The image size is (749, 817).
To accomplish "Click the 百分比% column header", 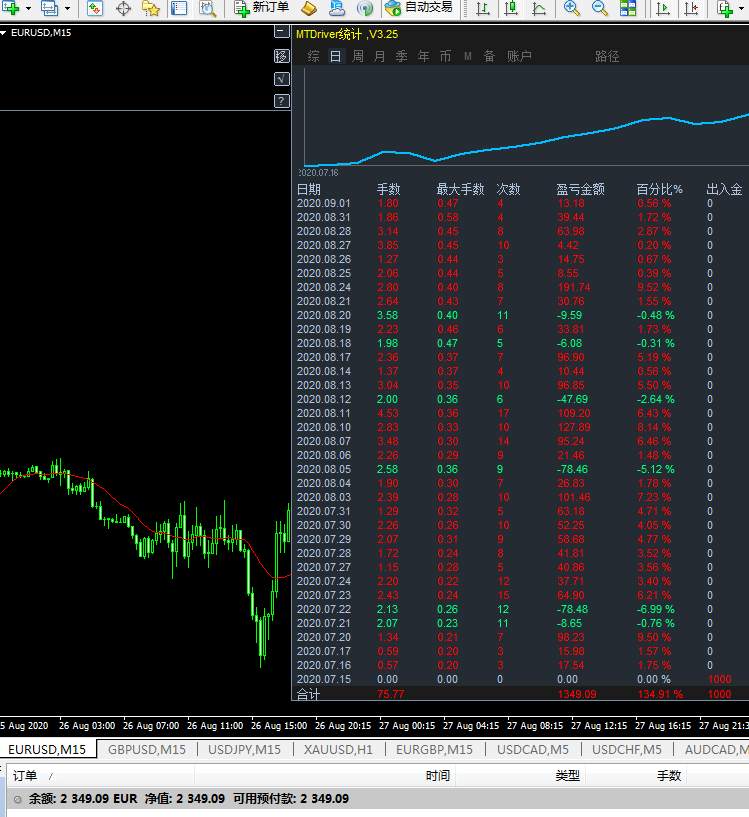I will (659, 189).
